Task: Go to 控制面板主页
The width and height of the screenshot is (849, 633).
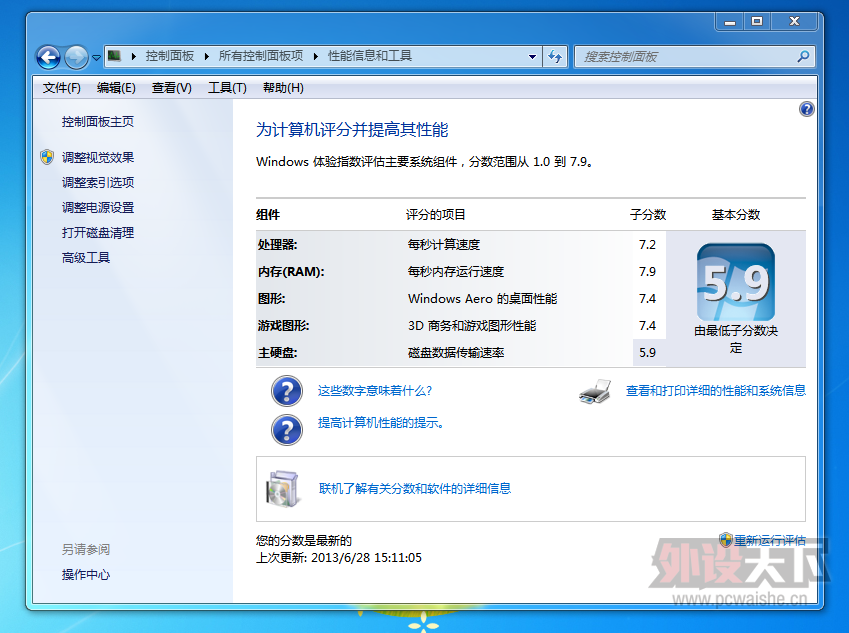Action: 97,122
